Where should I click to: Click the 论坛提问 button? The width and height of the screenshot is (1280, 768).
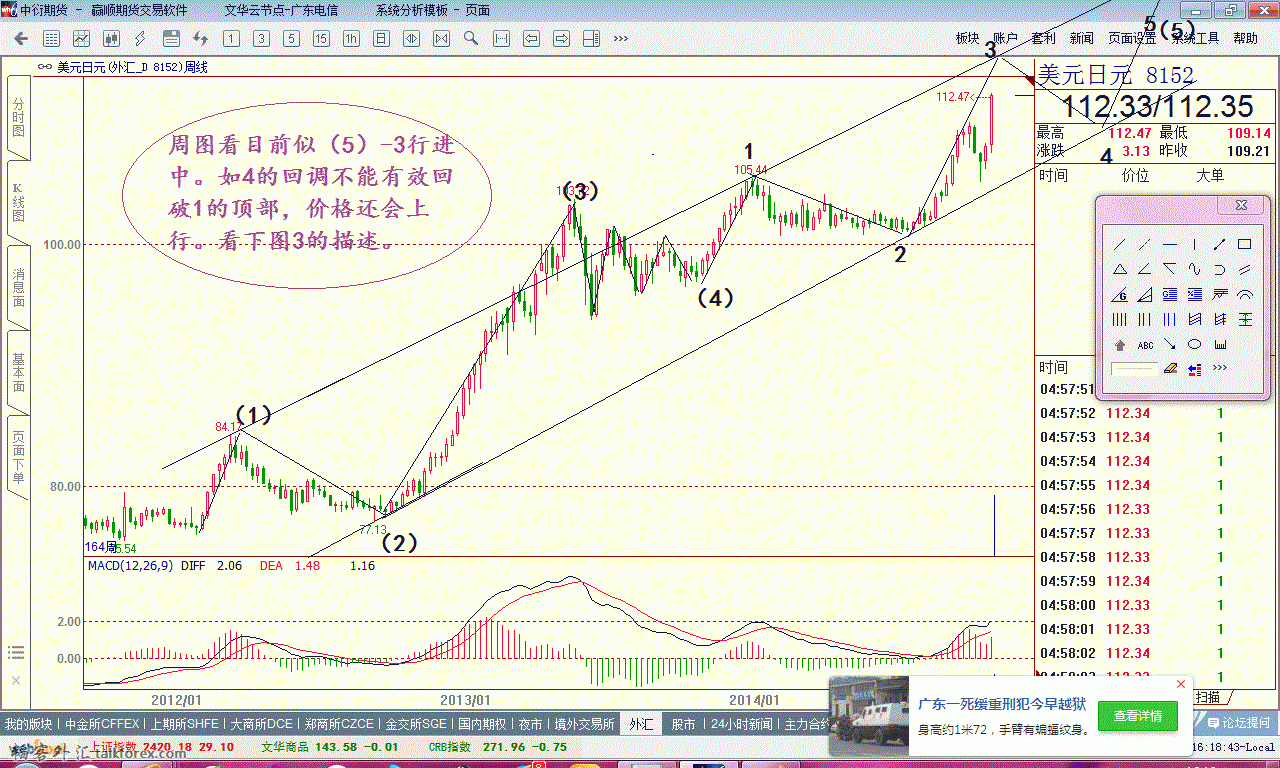click(1238, 722)
